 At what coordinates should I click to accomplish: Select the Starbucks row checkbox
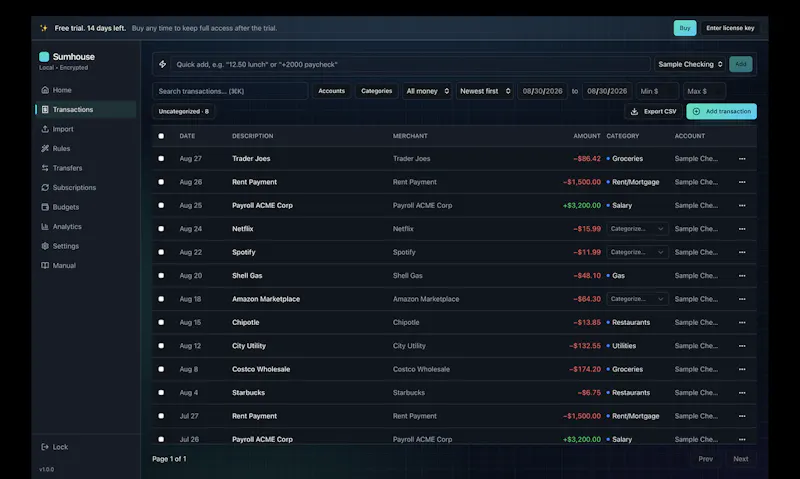tap(161, 393)
